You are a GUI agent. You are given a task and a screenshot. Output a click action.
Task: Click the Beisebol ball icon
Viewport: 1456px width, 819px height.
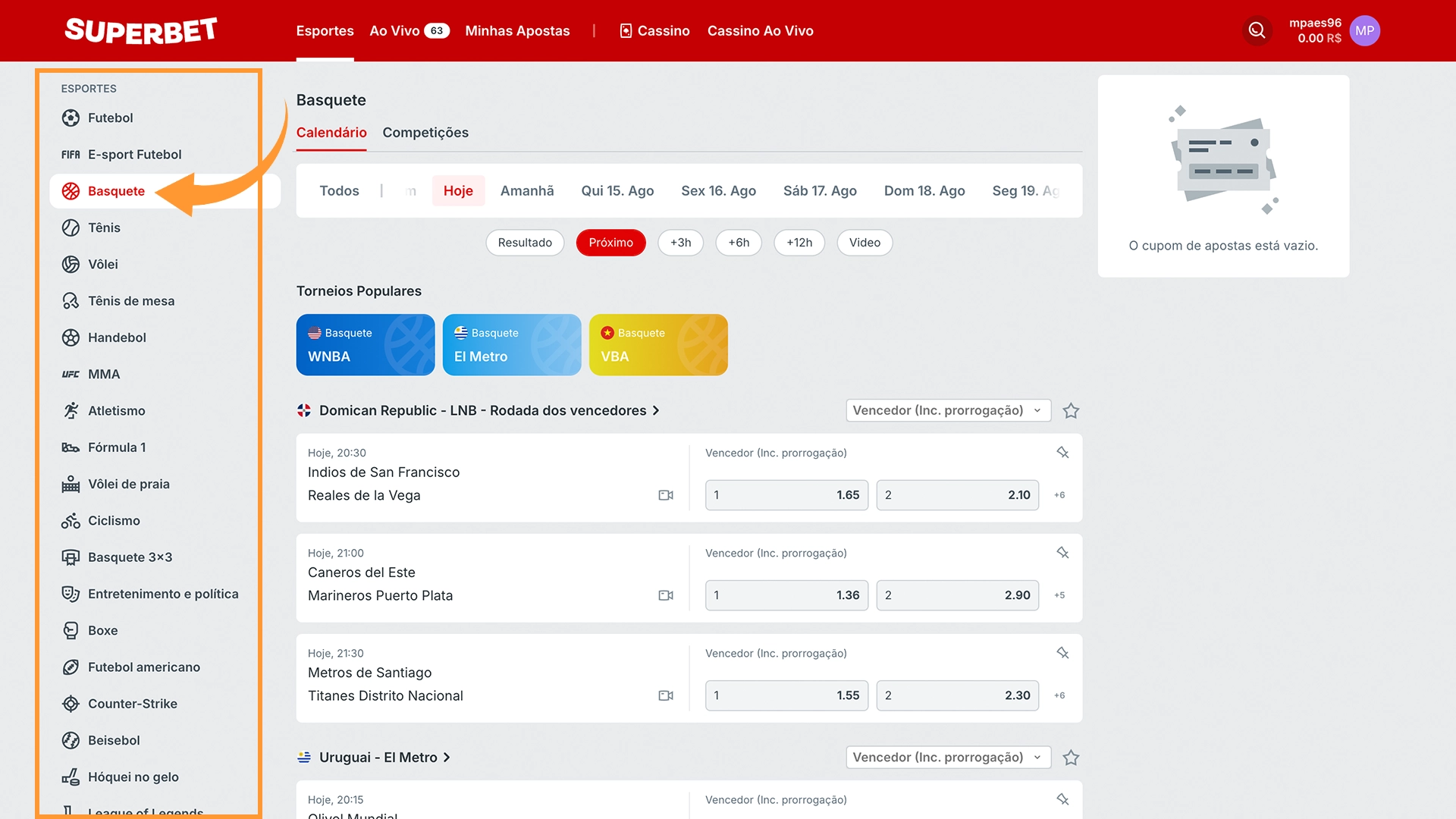71,740
